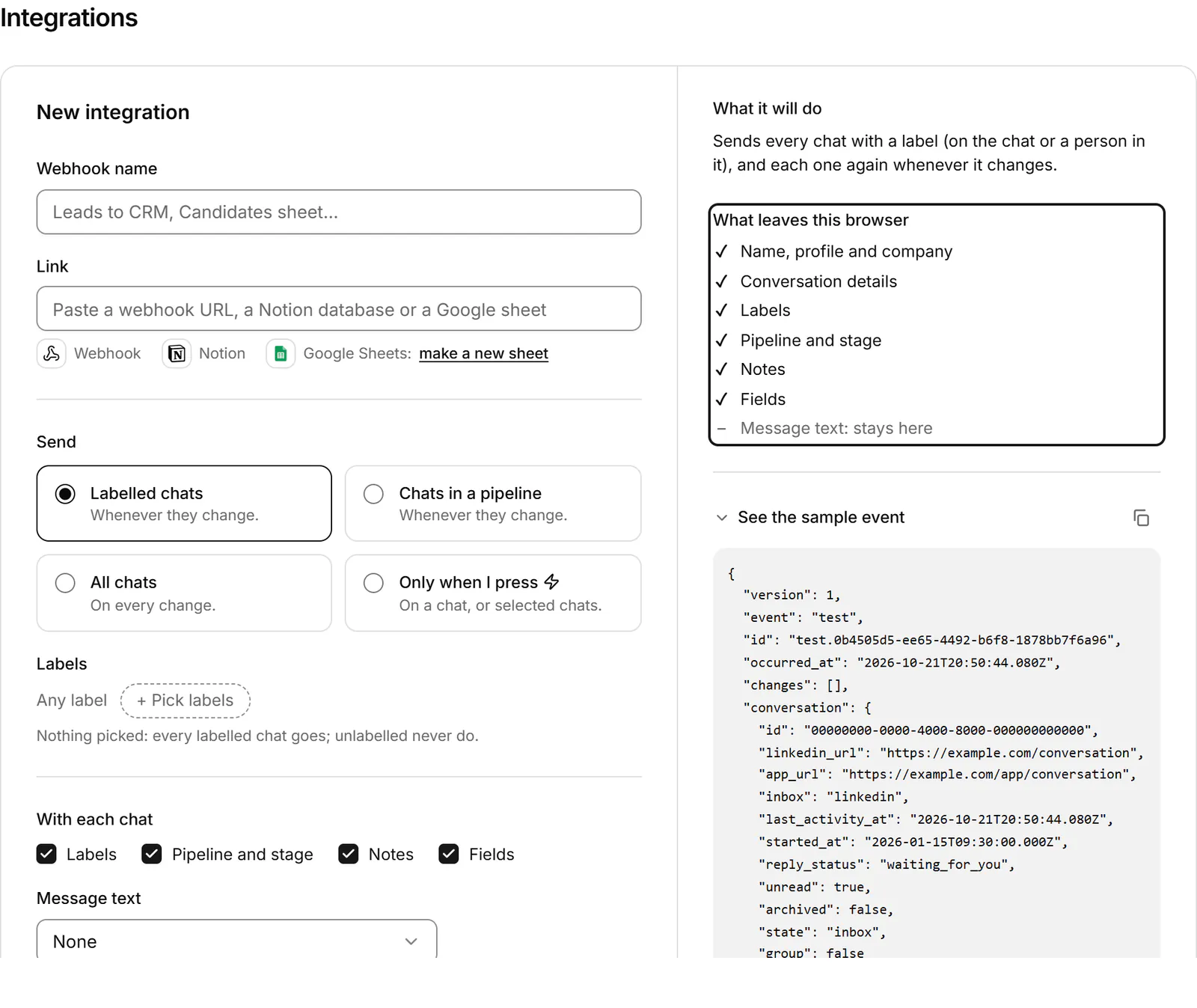1197x1008 pixels.
Task: Click "Conversation details" list item
Action: pyautogui.click(x=818, y=281)
